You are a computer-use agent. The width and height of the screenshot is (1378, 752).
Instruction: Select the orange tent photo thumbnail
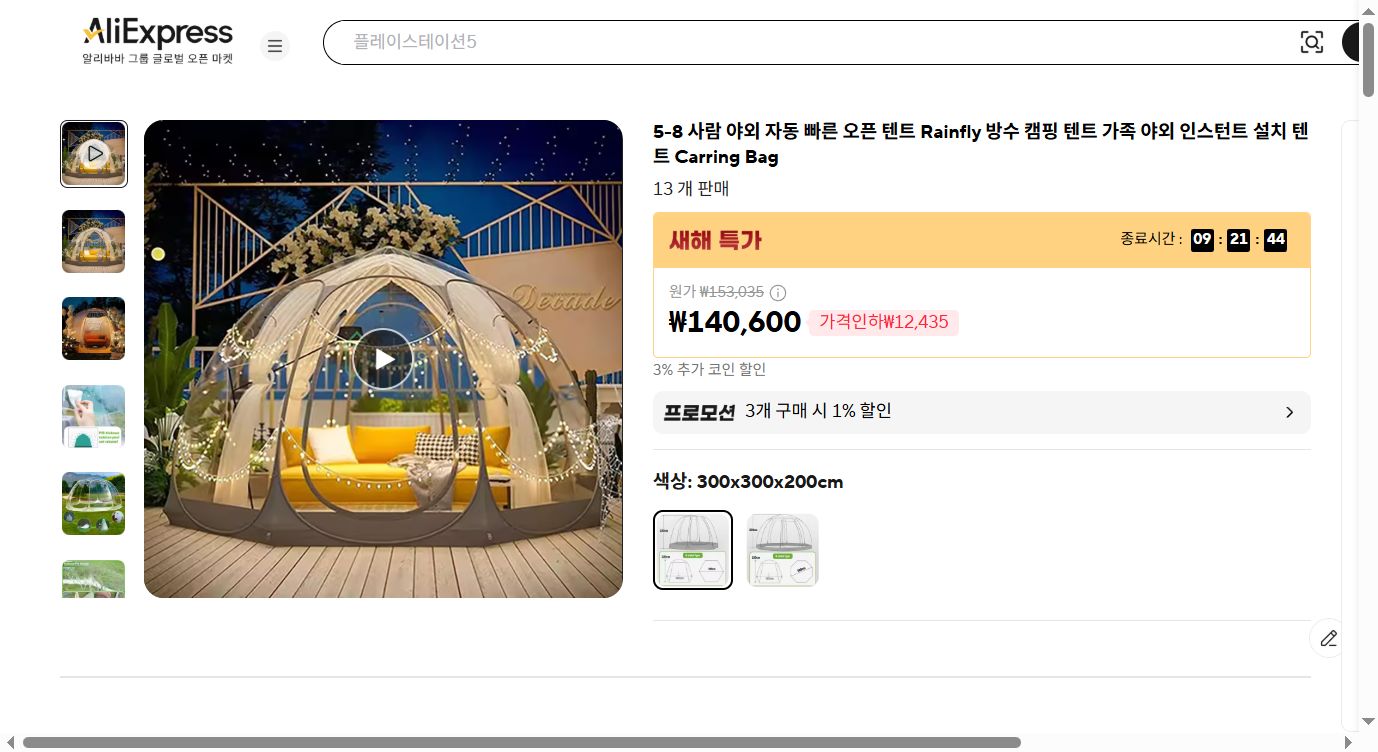93,328
